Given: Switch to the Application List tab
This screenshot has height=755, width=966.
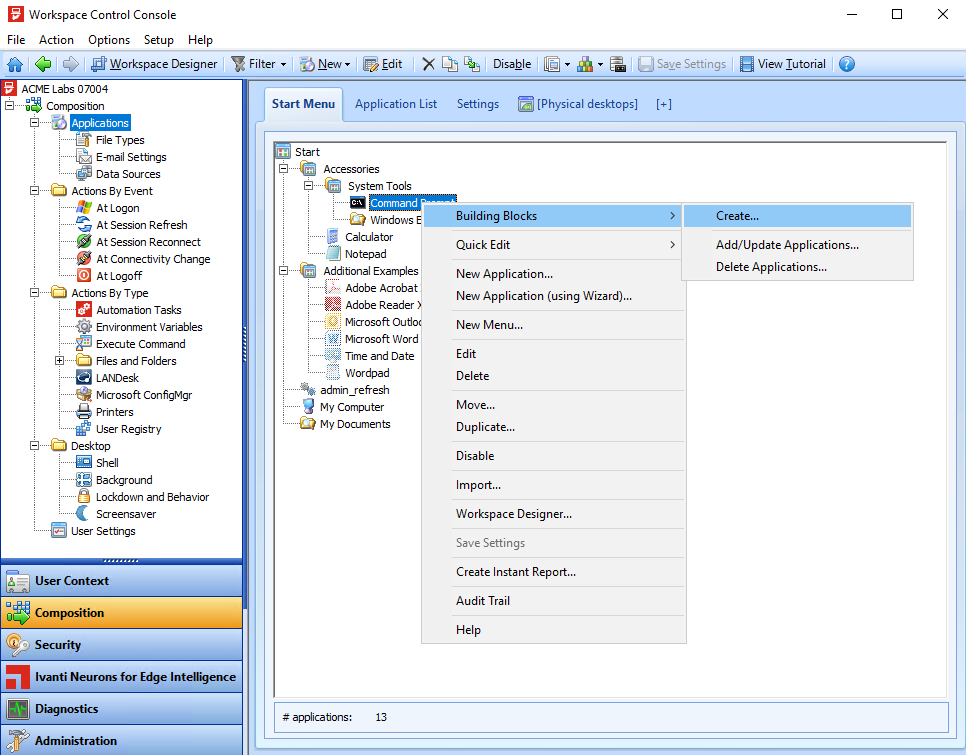Looking at the screenshot, I should [x=396, y=104].
